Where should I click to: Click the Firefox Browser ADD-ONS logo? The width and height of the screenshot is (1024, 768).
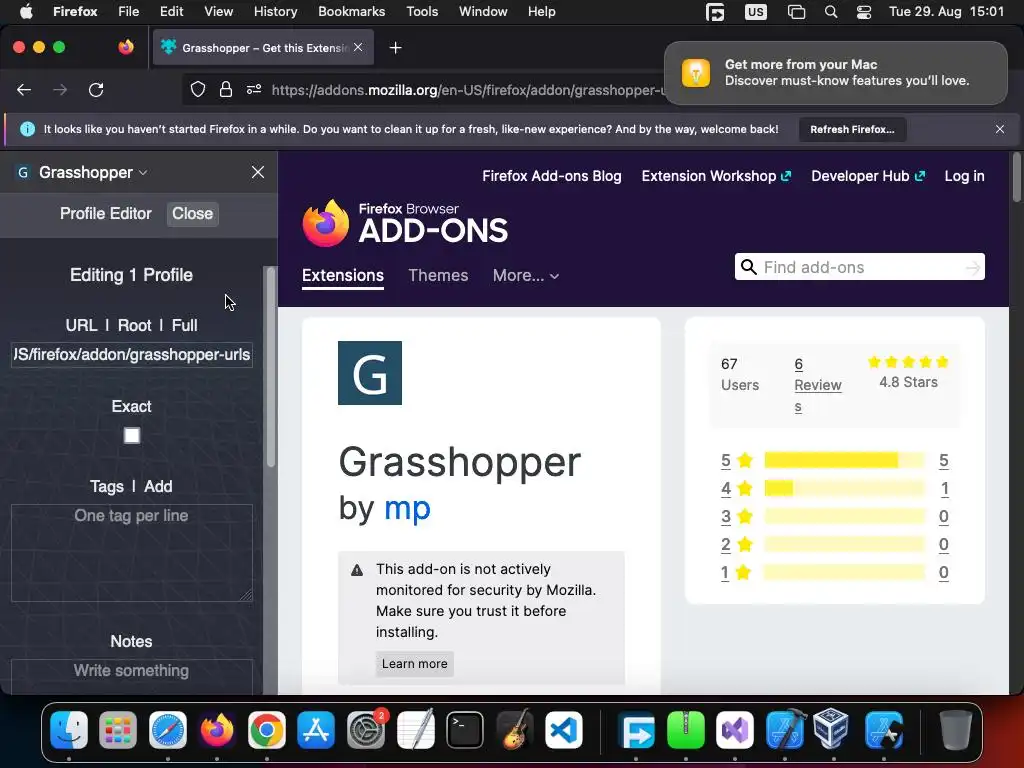pos(405,223)
